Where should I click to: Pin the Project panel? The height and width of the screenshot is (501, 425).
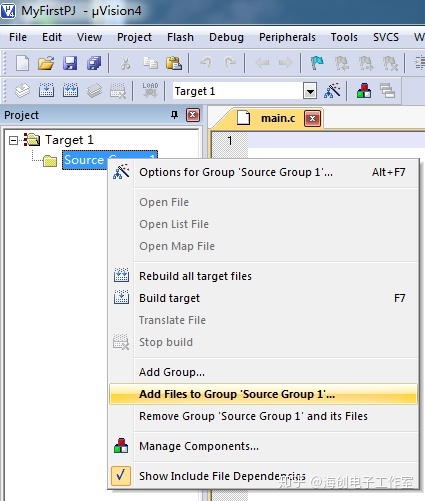tap(174, 115)
